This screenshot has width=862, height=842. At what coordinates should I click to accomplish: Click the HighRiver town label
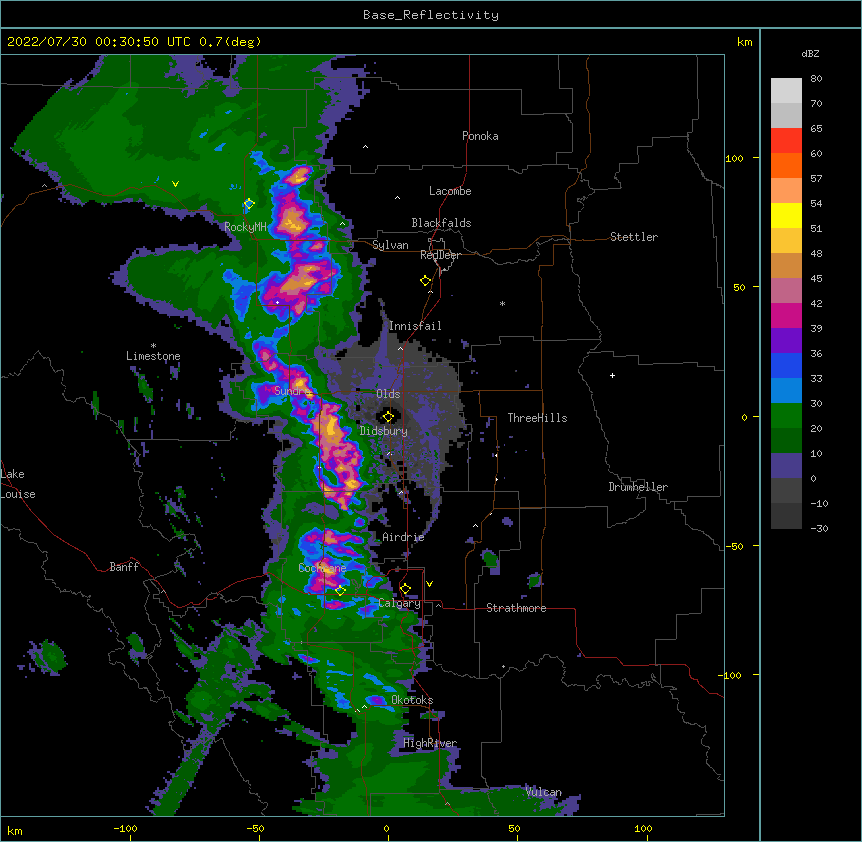(x=430, y=743)
